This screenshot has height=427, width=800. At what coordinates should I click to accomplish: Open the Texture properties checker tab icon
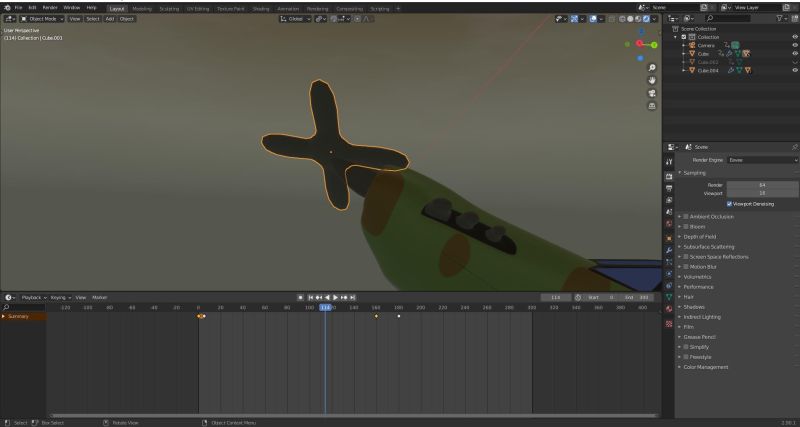[x=669, y=324]
